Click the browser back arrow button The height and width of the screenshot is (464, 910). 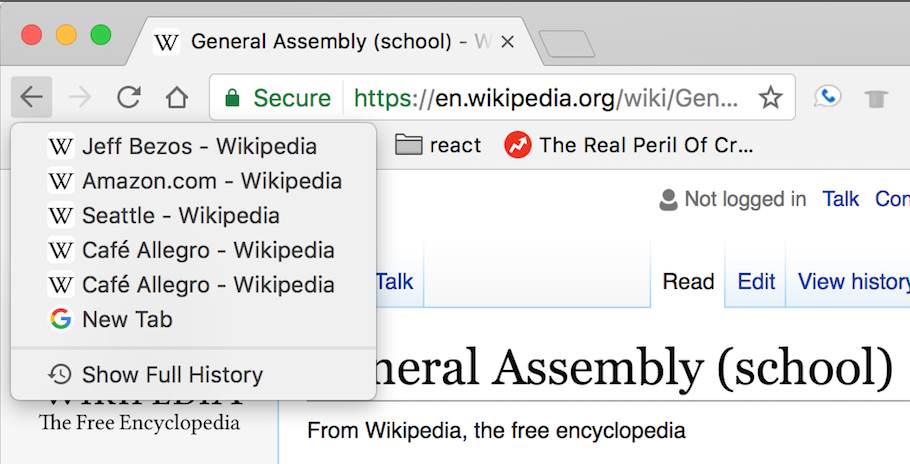32,97
